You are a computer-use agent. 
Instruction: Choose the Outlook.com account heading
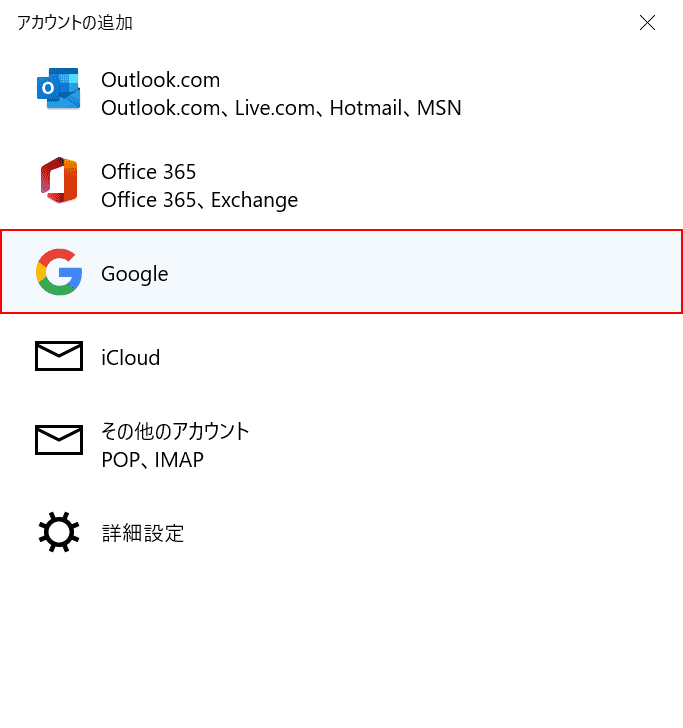[x=161, y=80]
